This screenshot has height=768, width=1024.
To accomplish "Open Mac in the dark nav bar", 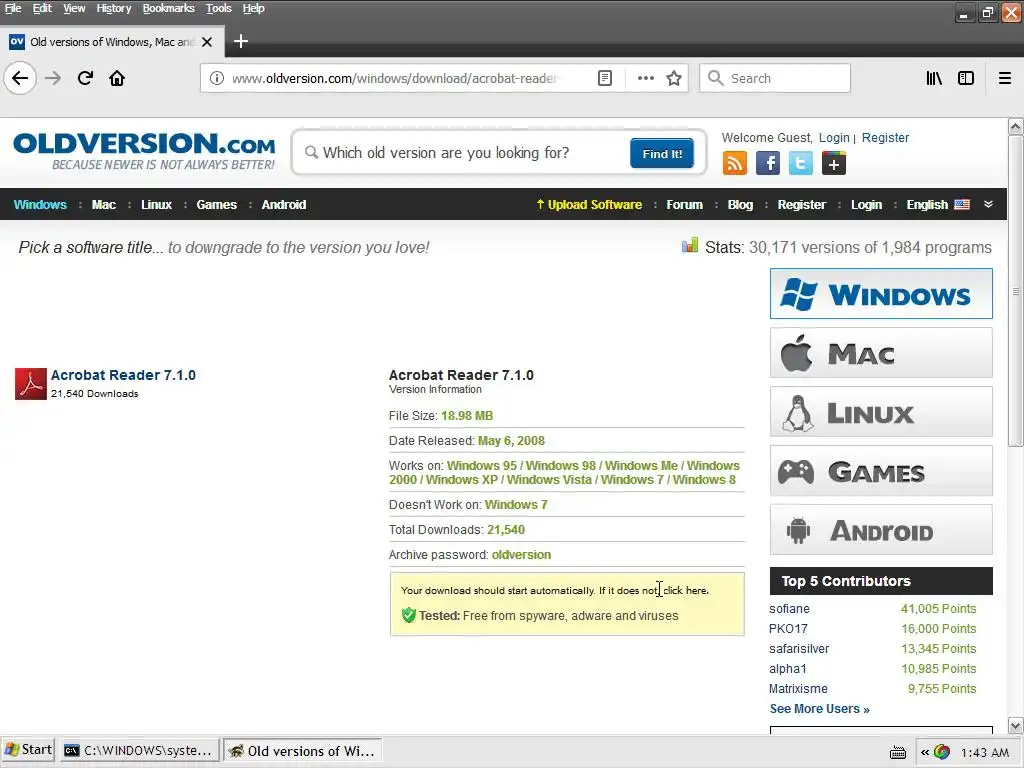I will [x=104, y=204].
